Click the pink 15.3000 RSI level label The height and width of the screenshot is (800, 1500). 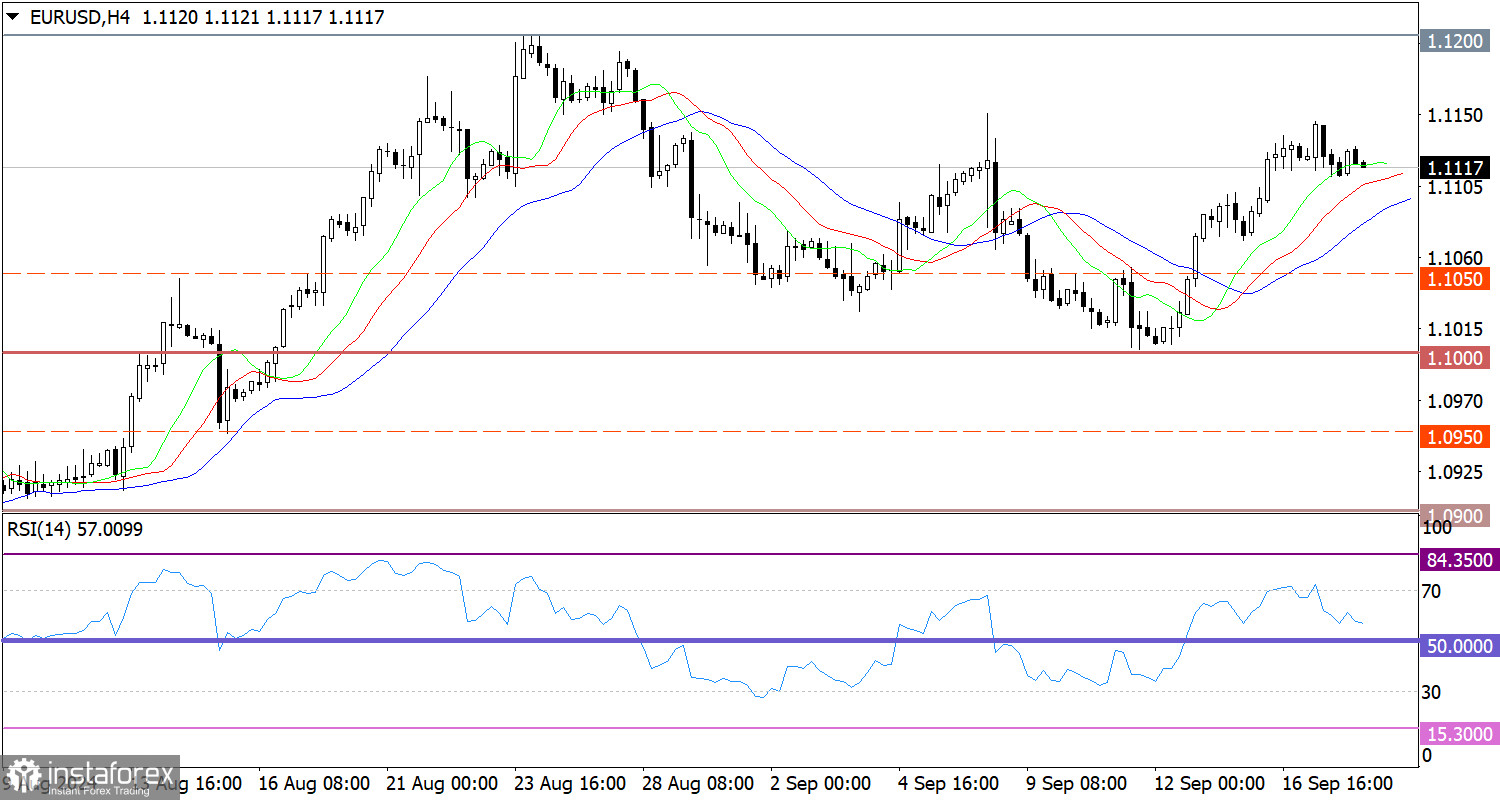[1459, 734]
